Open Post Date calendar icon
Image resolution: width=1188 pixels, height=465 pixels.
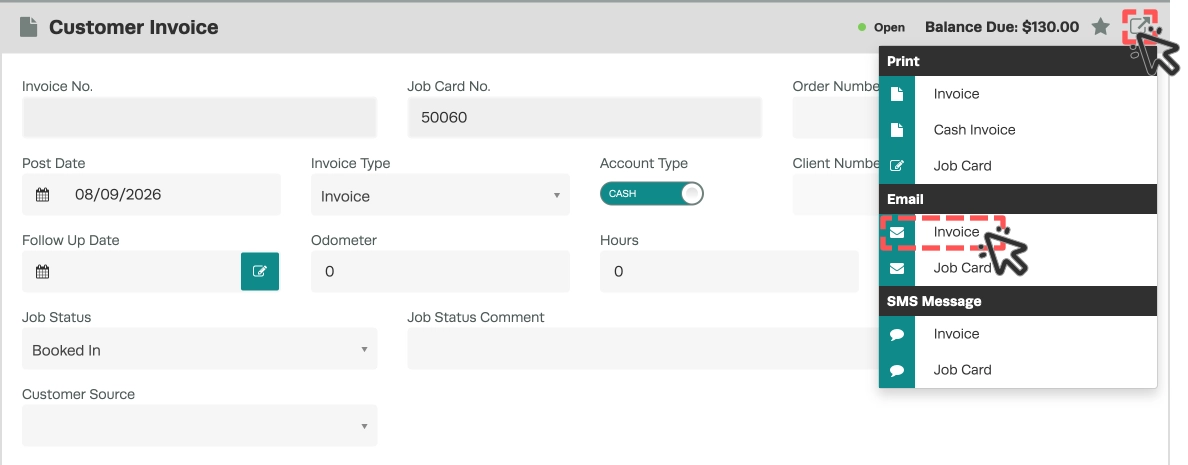click(x=42, y=195)
